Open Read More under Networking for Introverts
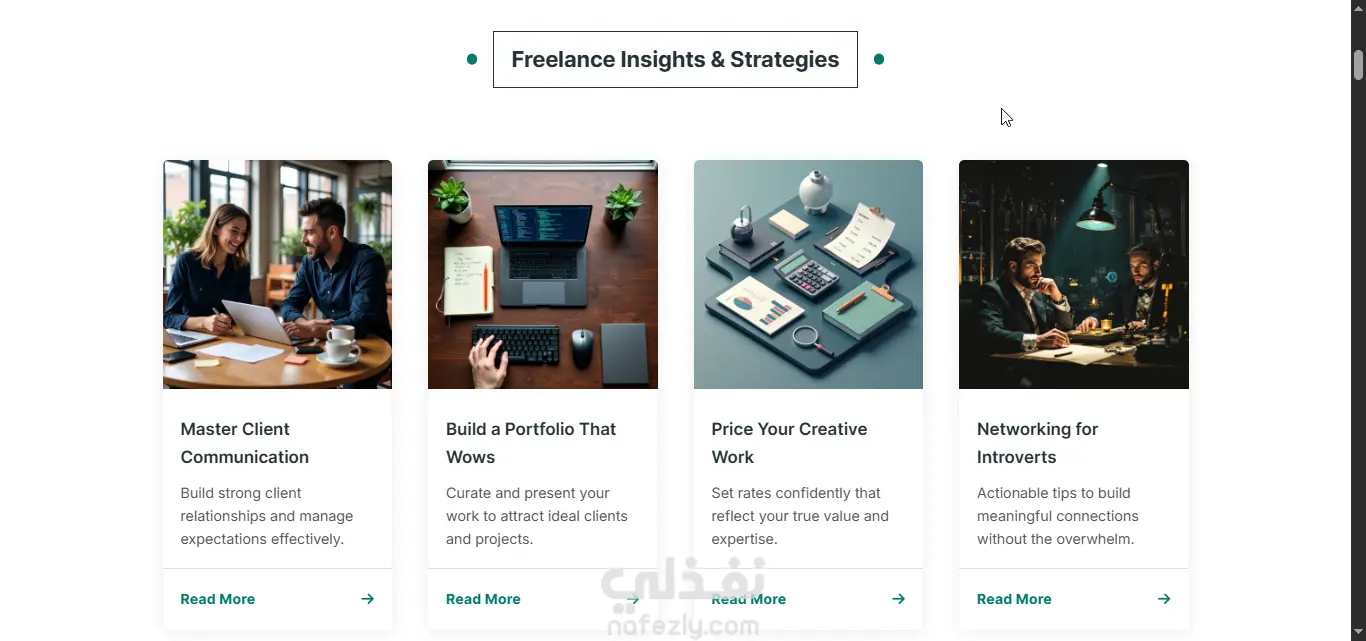The image size is (1366, 641). 1014,599
